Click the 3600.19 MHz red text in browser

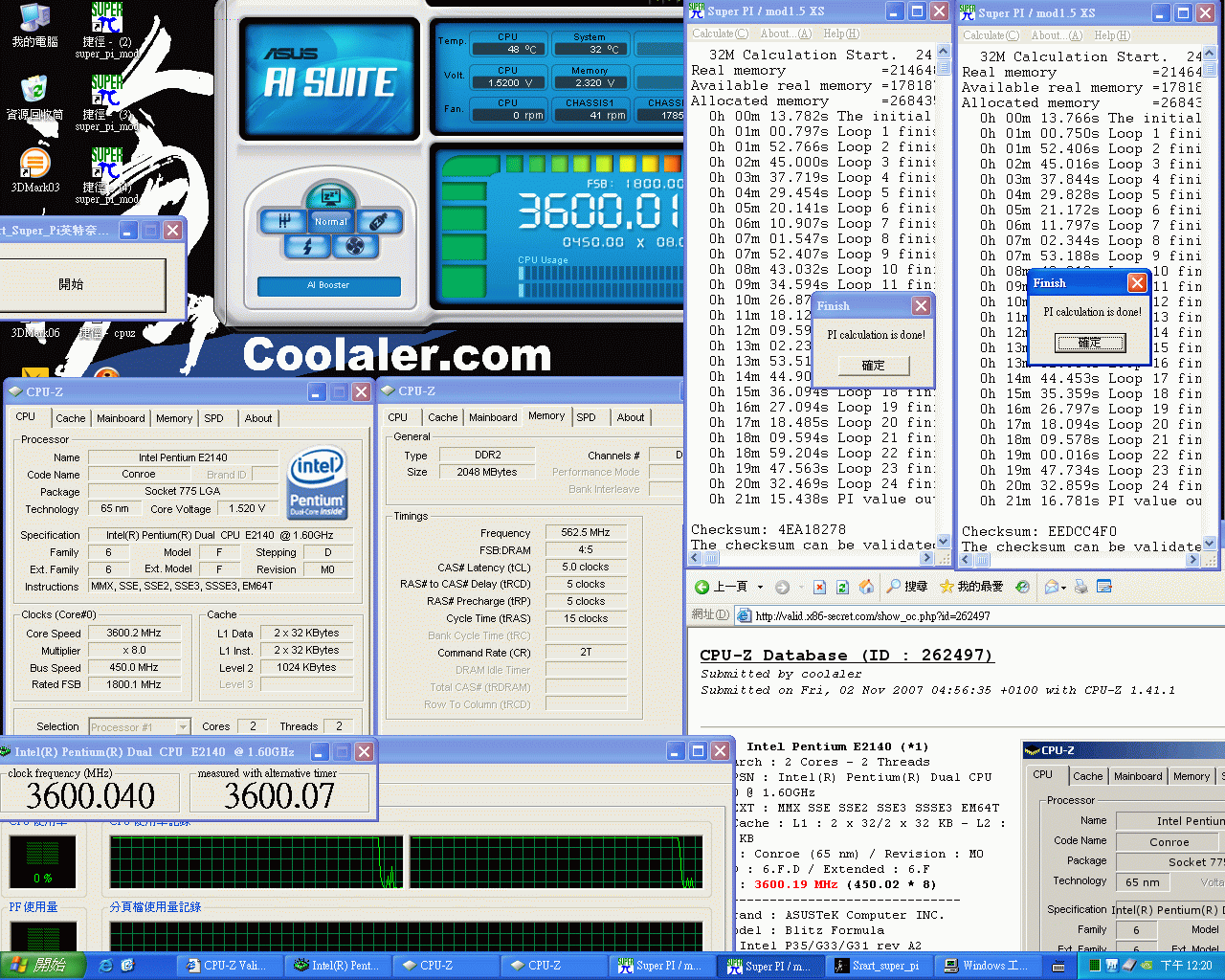click(795, 884)
